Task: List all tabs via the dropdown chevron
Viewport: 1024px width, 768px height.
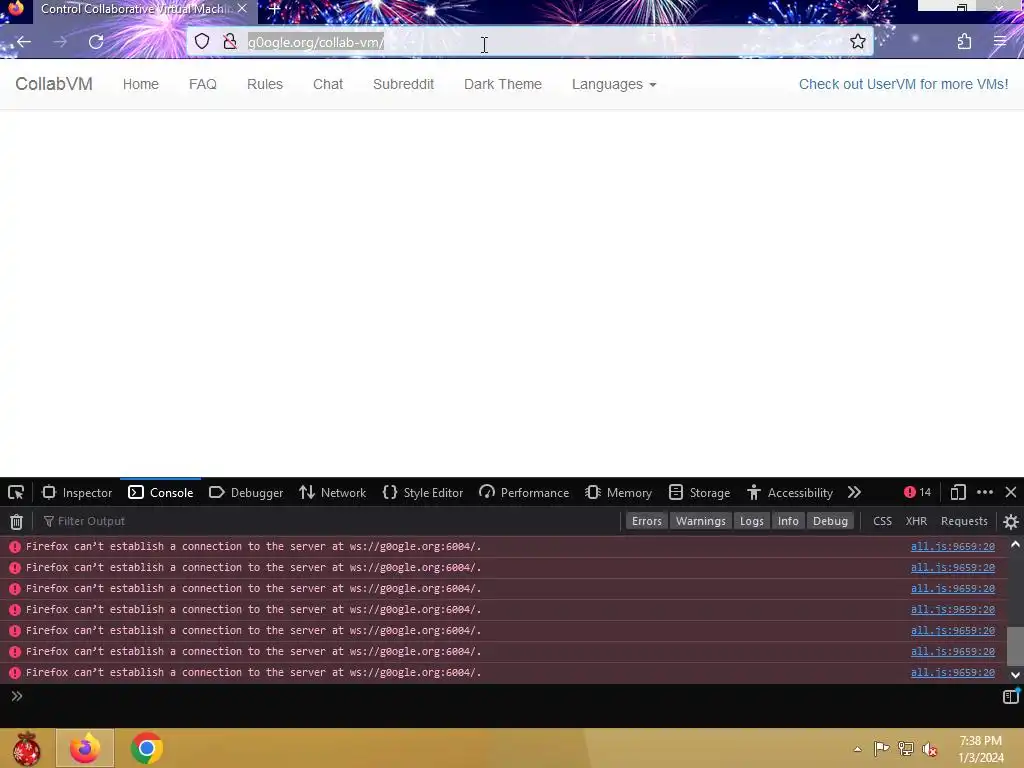Action: pos(872,8)
